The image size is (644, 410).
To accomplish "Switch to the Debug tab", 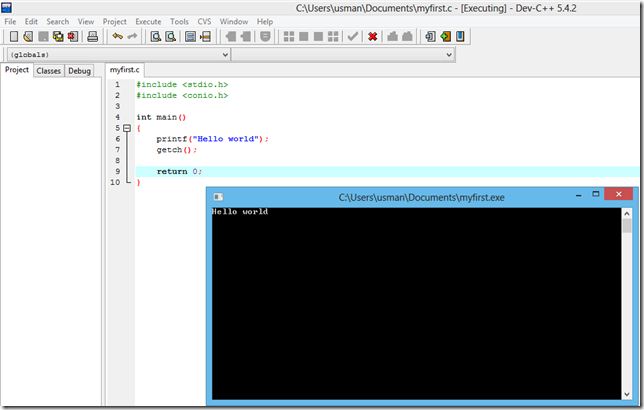I will click(x=80, y=71).
